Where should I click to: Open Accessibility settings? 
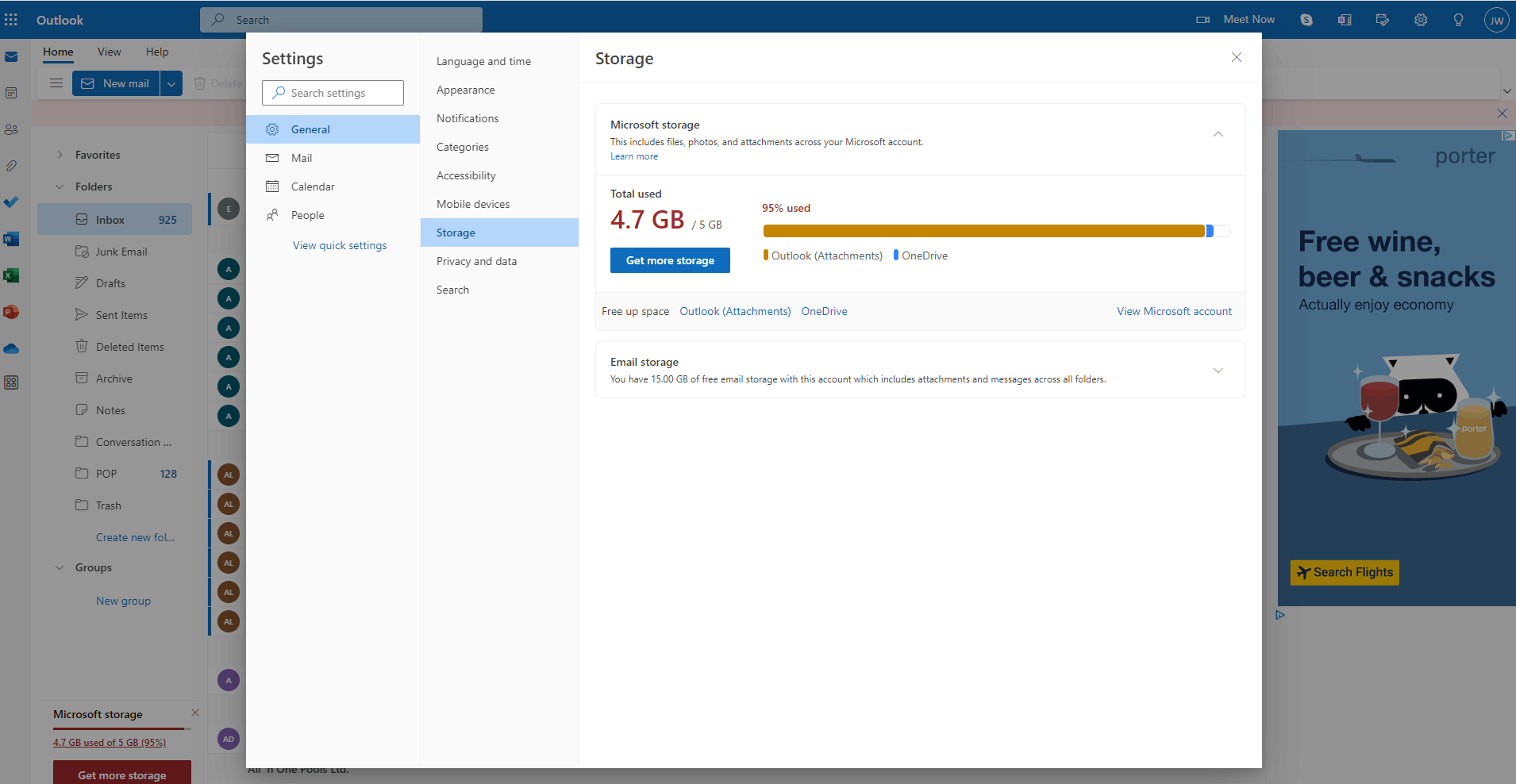499,175
